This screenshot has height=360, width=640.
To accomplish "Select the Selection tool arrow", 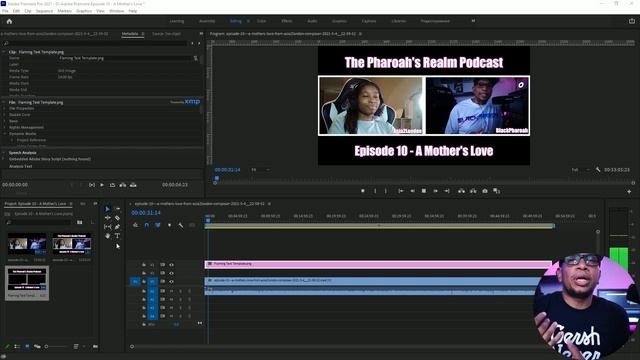I will [107, 209].
